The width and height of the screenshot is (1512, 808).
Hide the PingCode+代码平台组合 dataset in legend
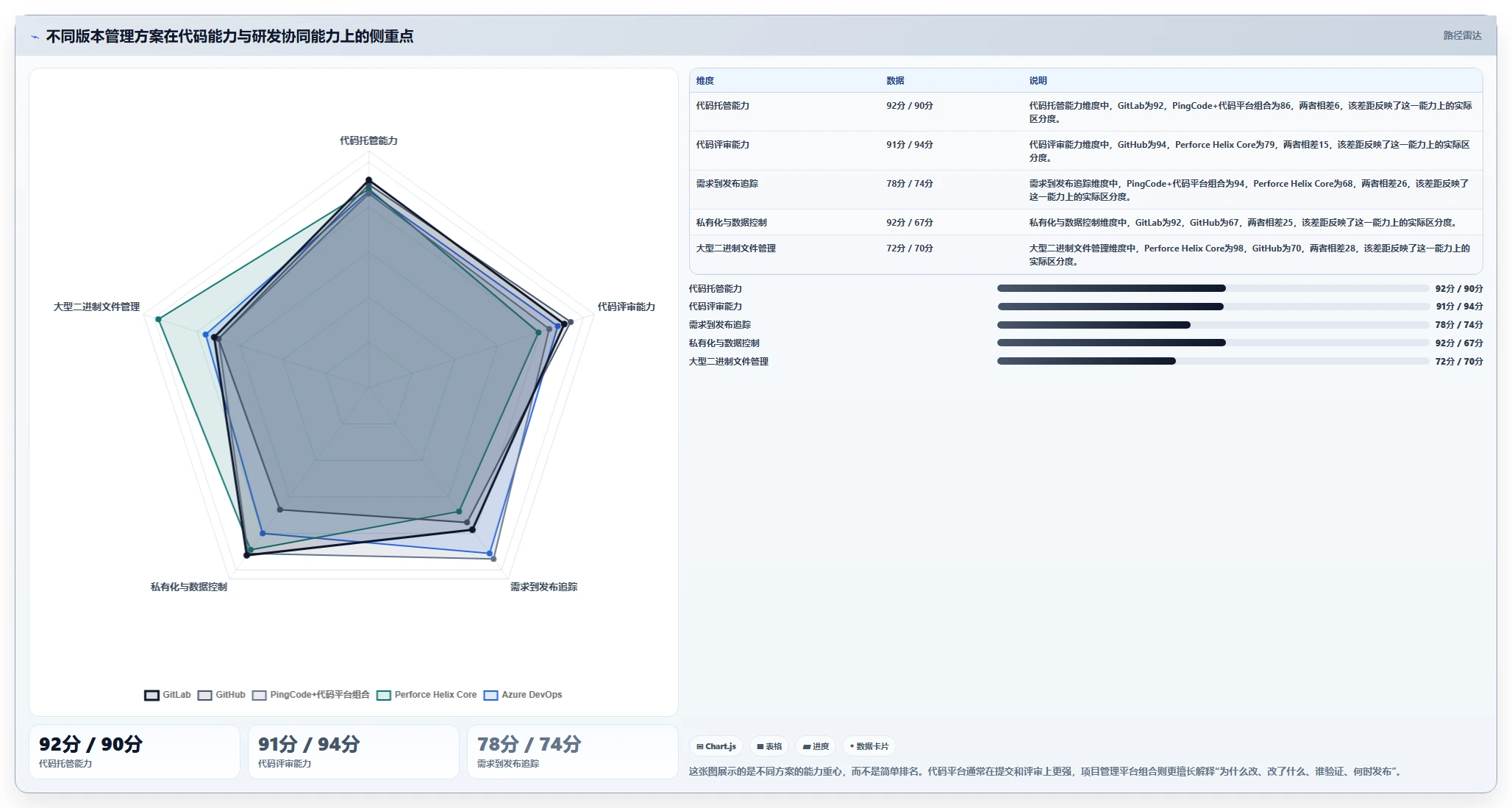[x=310, y=695]
